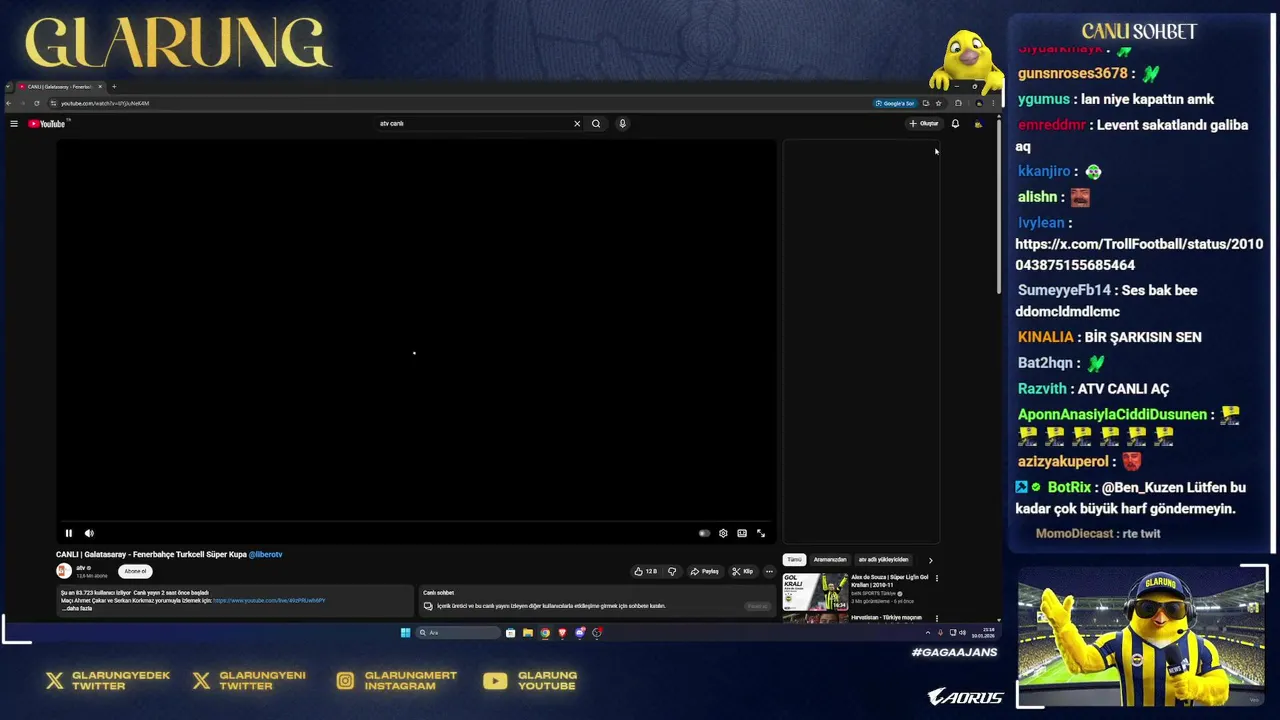Open the atv channel avatar

coord(64,571)
